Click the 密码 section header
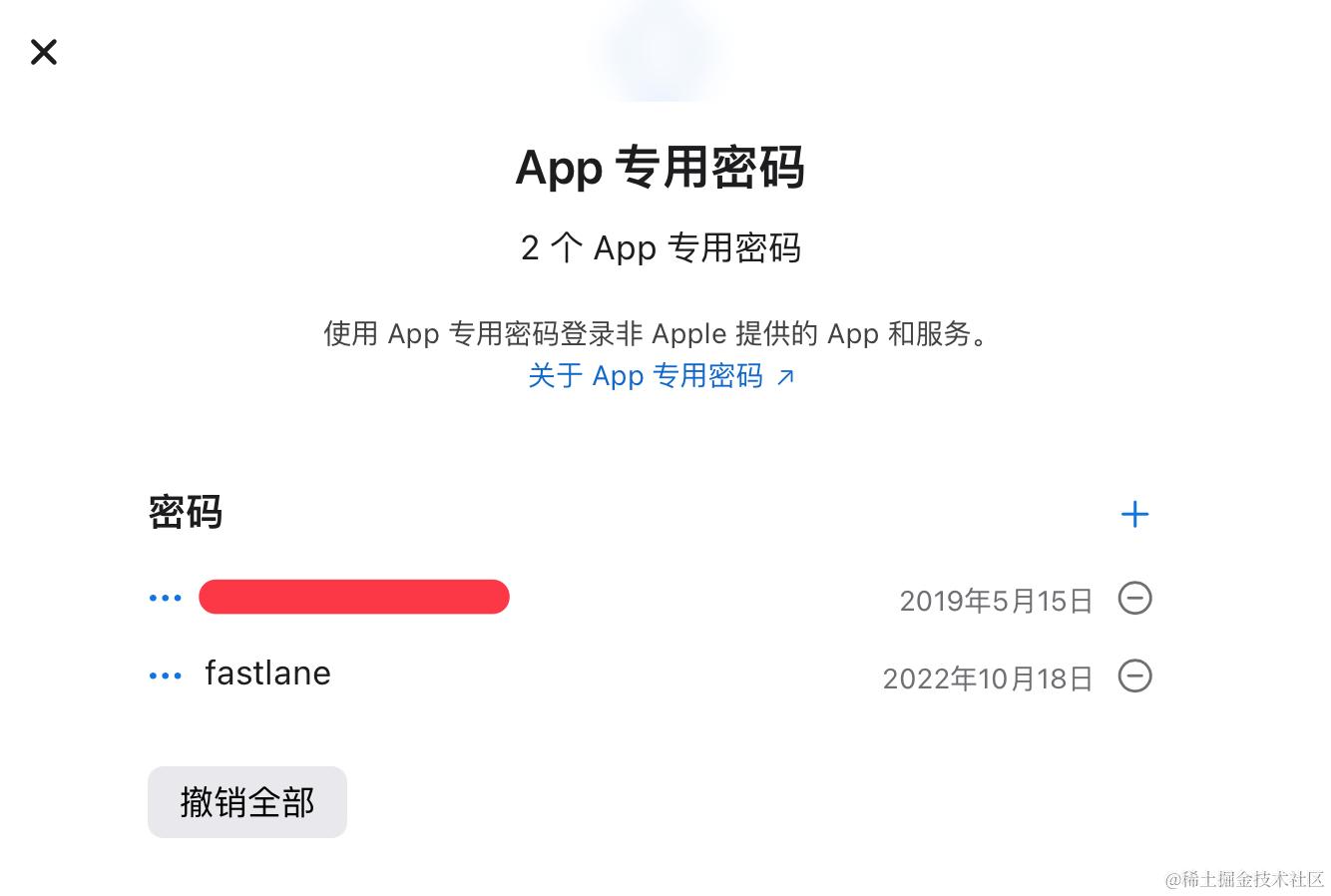Image resolution: width=1331 pixels, height=896 pixels. tap(186, 513)
